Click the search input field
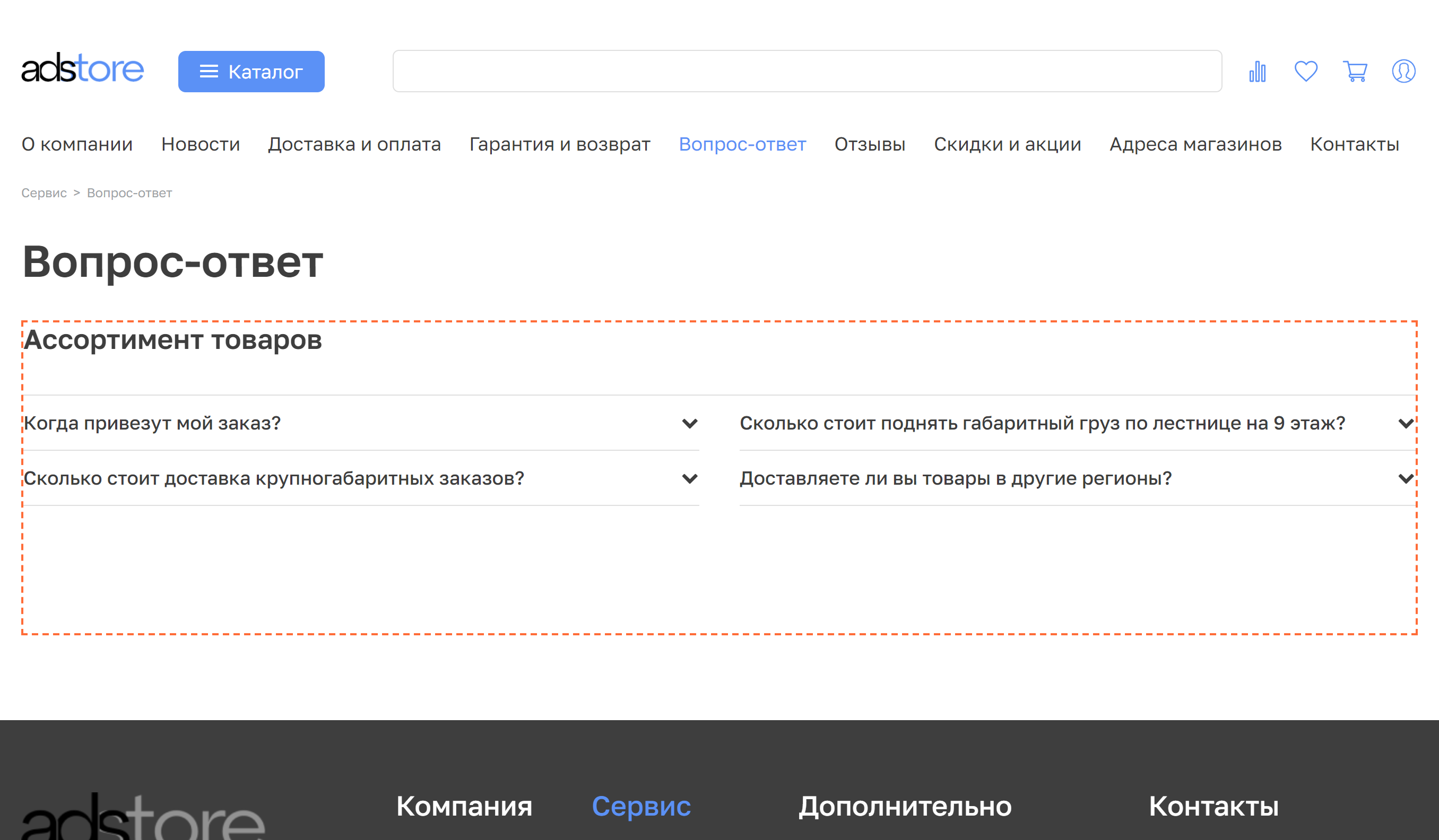The image size is (1439, 840). [x=808, y=71]
